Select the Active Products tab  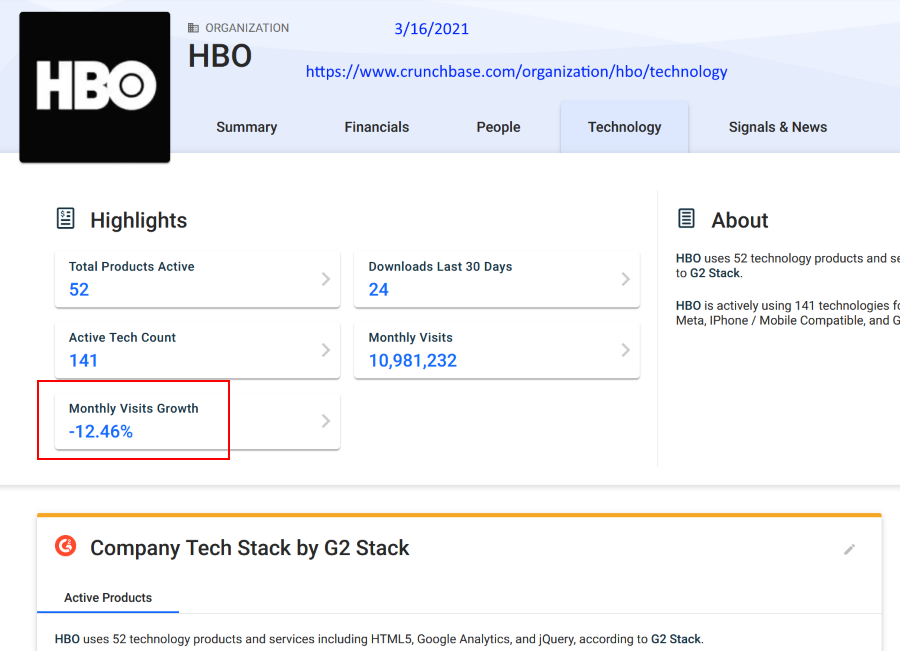(108, 598)
